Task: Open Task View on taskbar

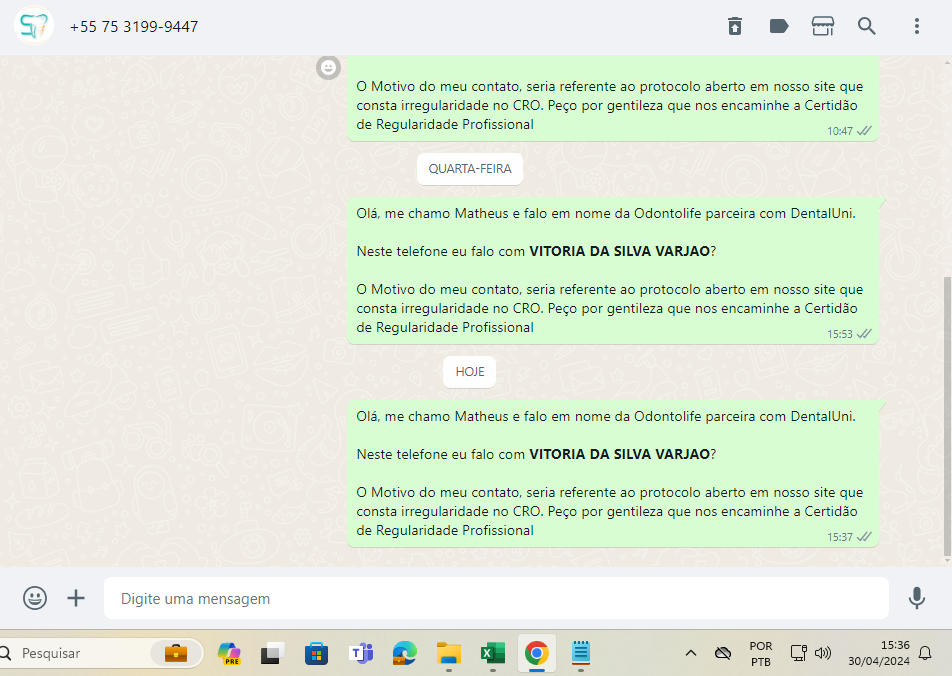Action: [x=273, y=654]
